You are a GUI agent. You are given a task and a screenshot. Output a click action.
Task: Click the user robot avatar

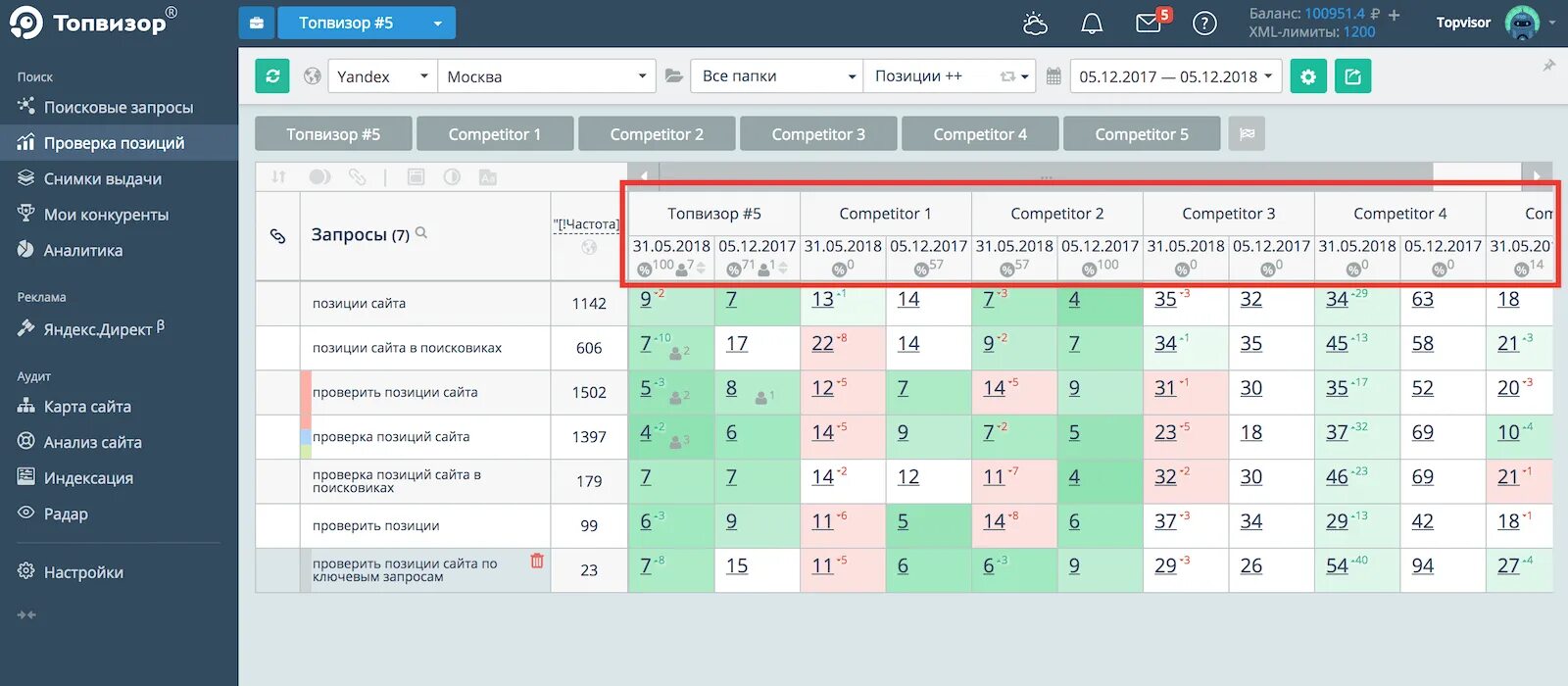pos(1522,23)
